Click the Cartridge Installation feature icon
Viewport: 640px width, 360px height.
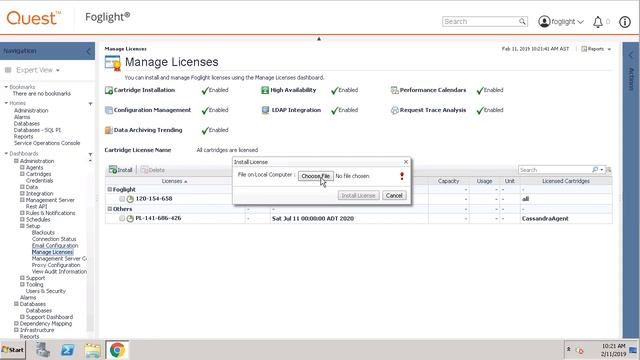[109, 90]
